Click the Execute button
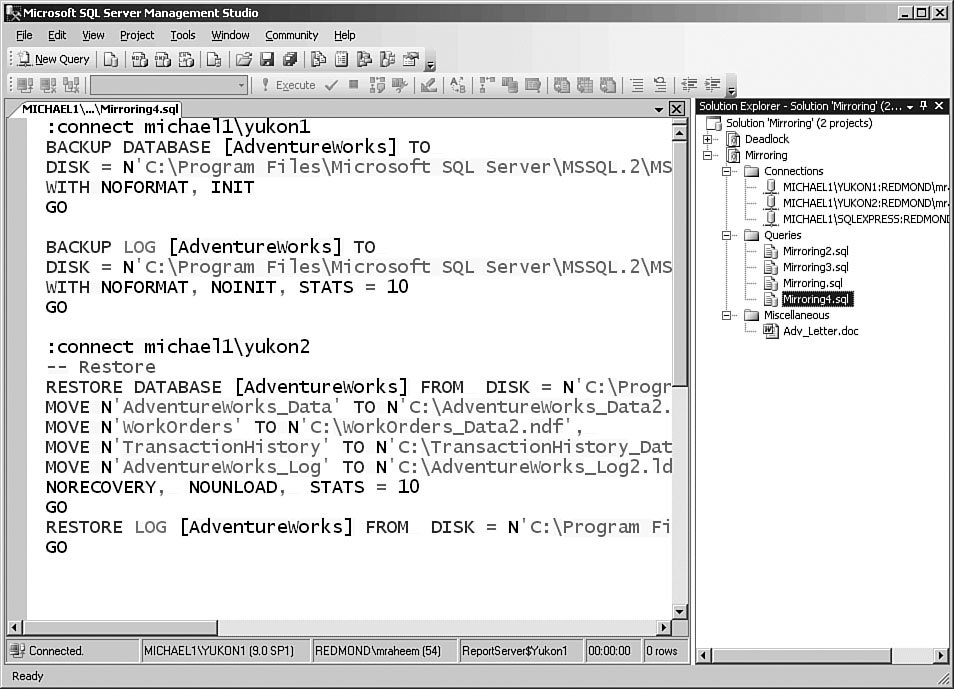 [x=288, y=85]
